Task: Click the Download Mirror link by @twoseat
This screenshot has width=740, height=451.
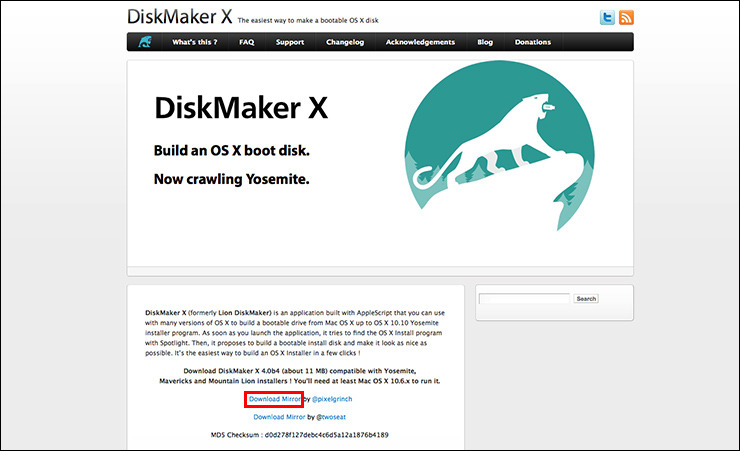Action: tap(279, 417)
